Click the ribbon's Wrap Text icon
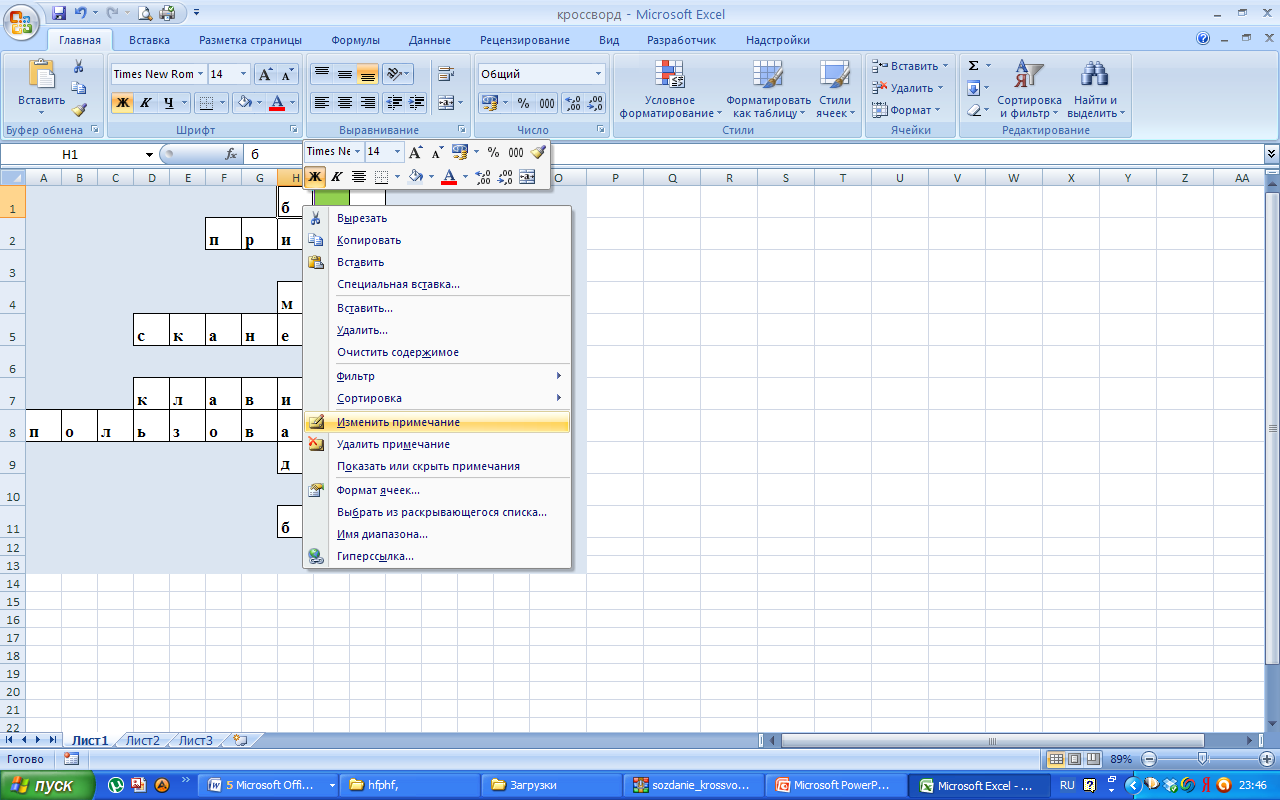 446,74
